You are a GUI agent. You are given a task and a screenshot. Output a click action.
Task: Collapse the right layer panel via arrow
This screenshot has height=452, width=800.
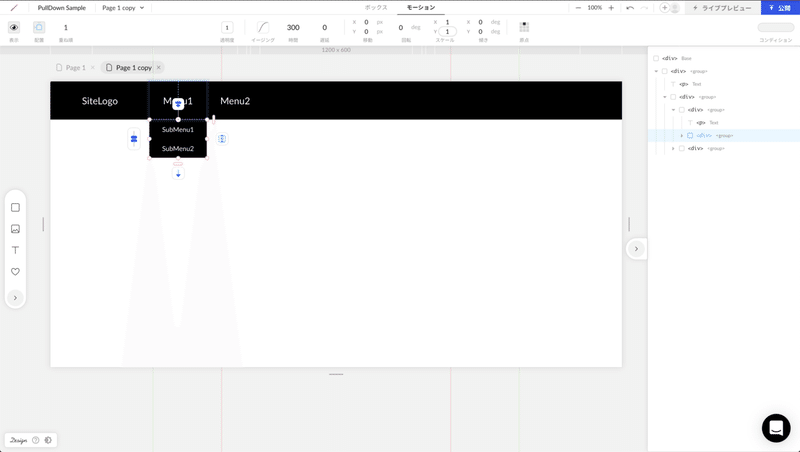tap(636, 249)
